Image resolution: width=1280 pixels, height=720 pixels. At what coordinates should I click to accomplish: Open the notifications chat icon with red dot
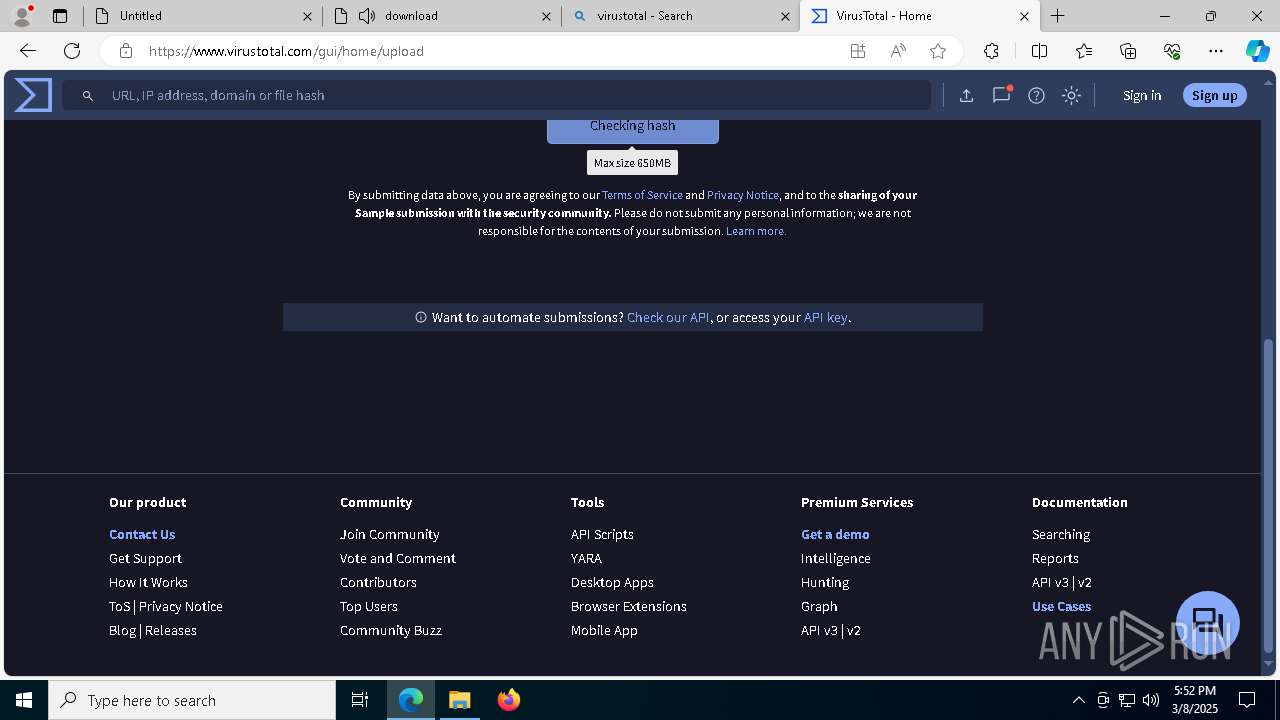click(1001, 95)
